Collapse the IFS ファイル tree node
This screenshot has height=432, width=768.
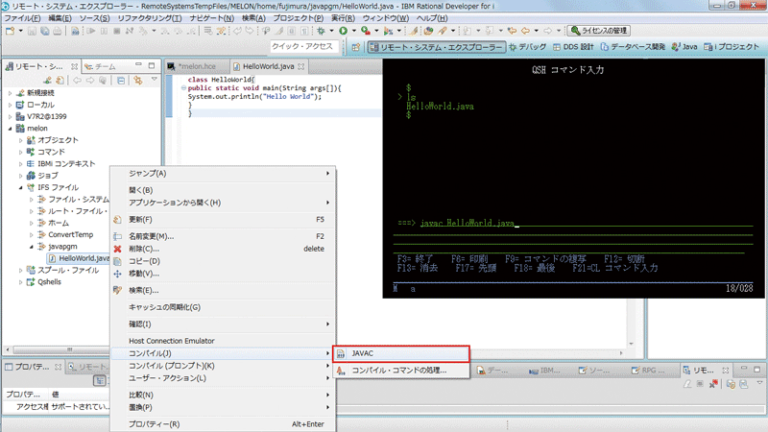[x=22, y=187]
